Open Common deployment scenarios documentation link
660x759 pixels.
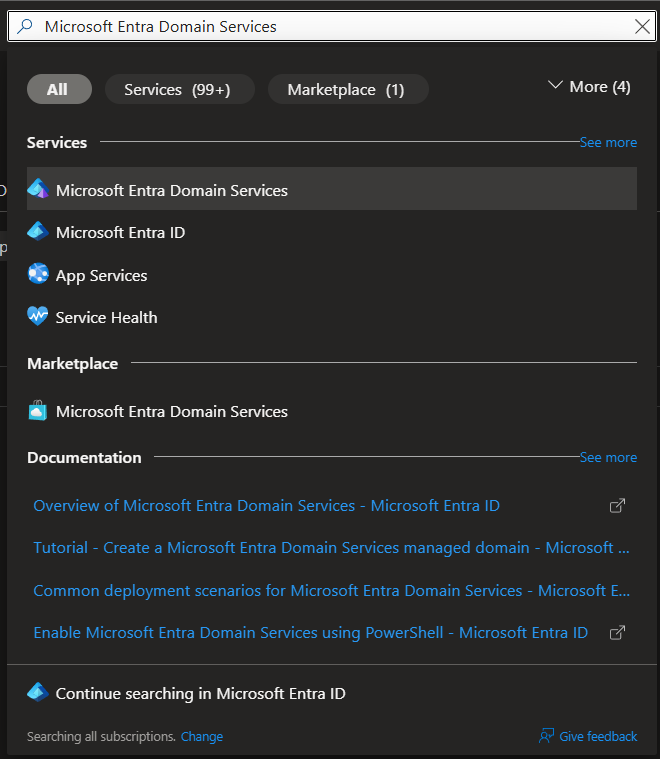tap(330, 591)
